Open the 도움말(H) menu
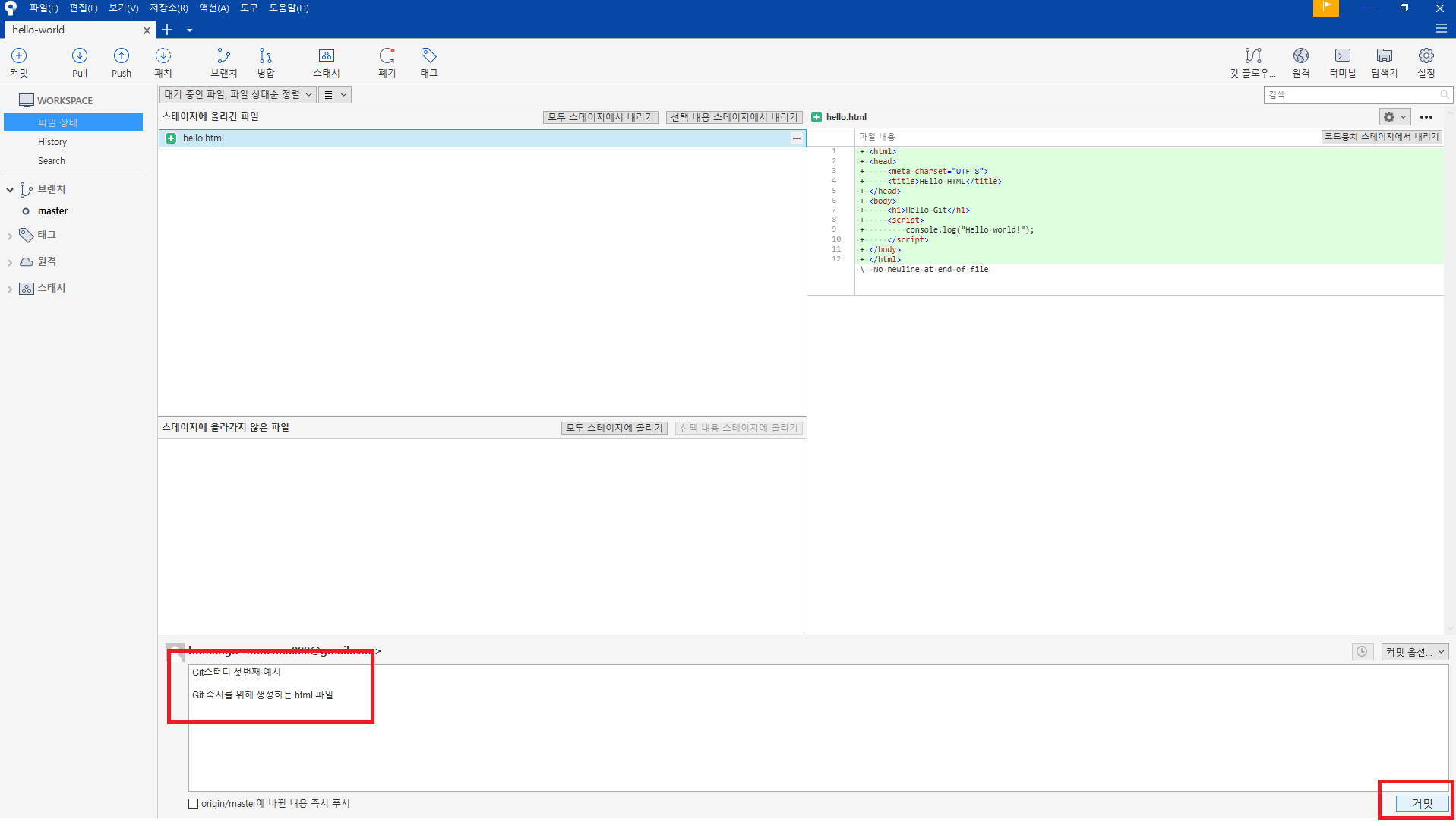This screenshot has width=1456, height=826. click(x=289, y=8)
